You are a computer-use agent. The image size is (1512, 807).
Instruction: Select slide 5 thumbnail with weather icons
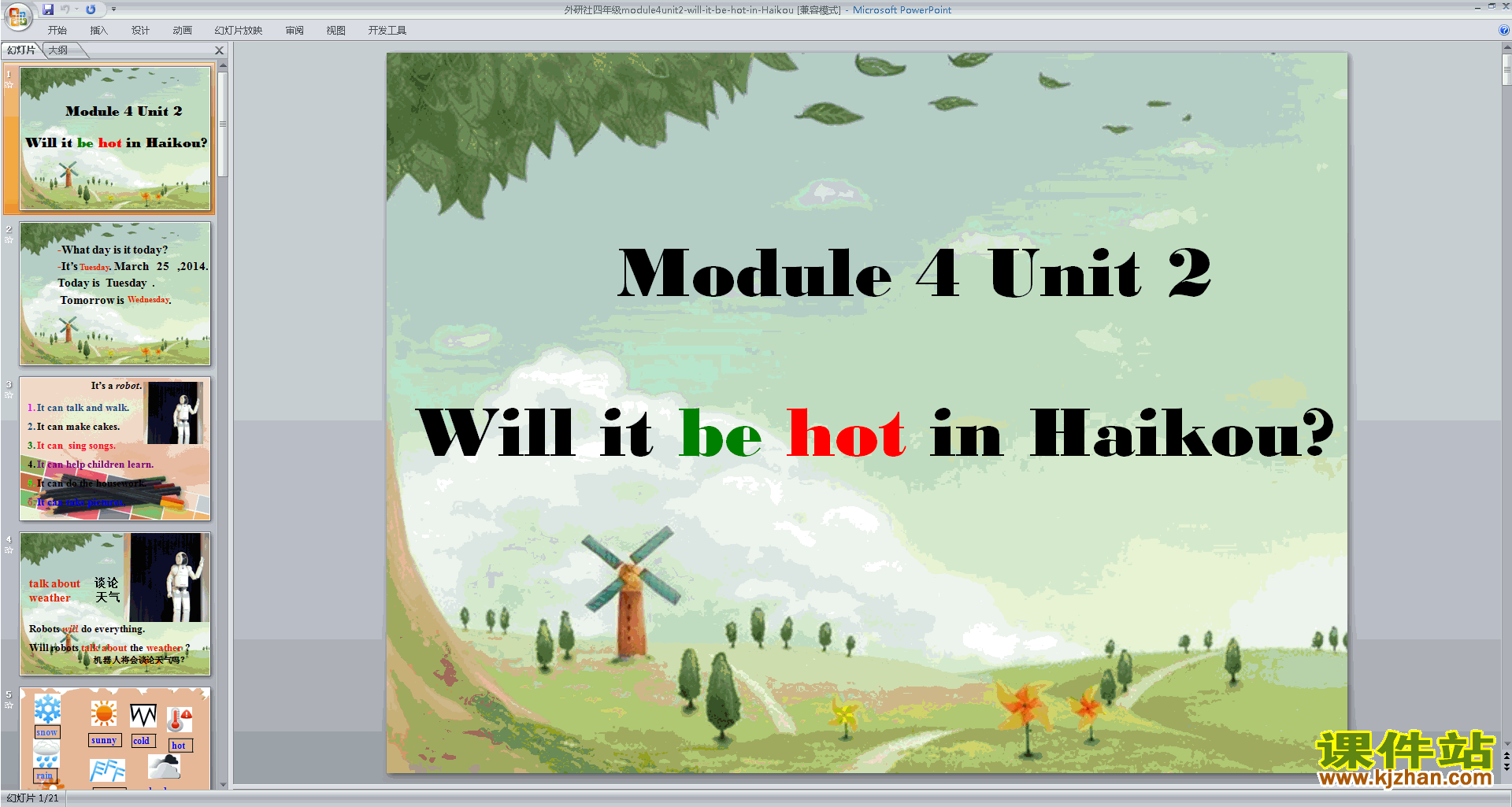click(x=115, y=739)
